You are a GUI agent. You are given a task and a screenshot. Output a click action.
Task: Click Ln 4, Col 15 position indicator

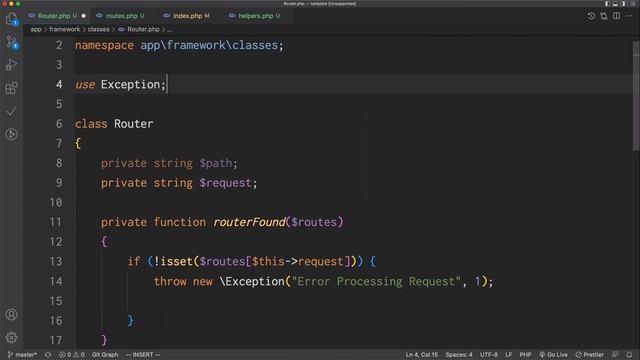[422, 355]
